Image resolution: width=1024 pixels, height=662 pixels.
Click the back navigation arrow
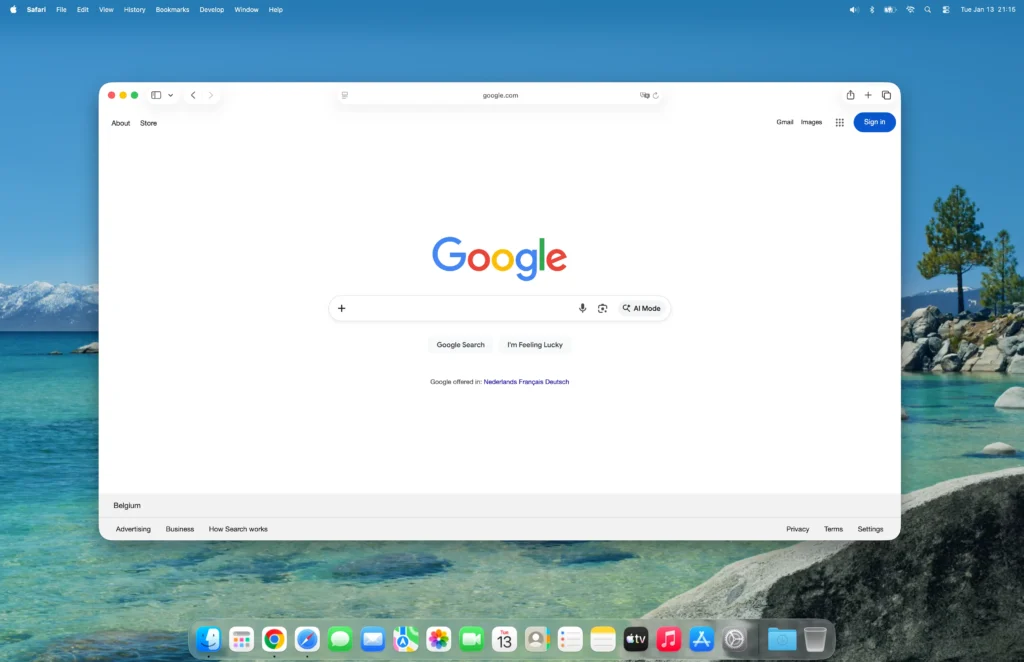[192, 95]
